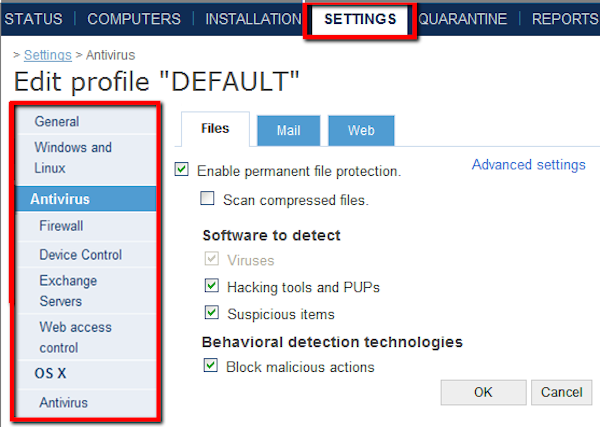Go to the INSTALLATION tab
Image resolution: width=600 pixels, height=427 pixels.
253,19
